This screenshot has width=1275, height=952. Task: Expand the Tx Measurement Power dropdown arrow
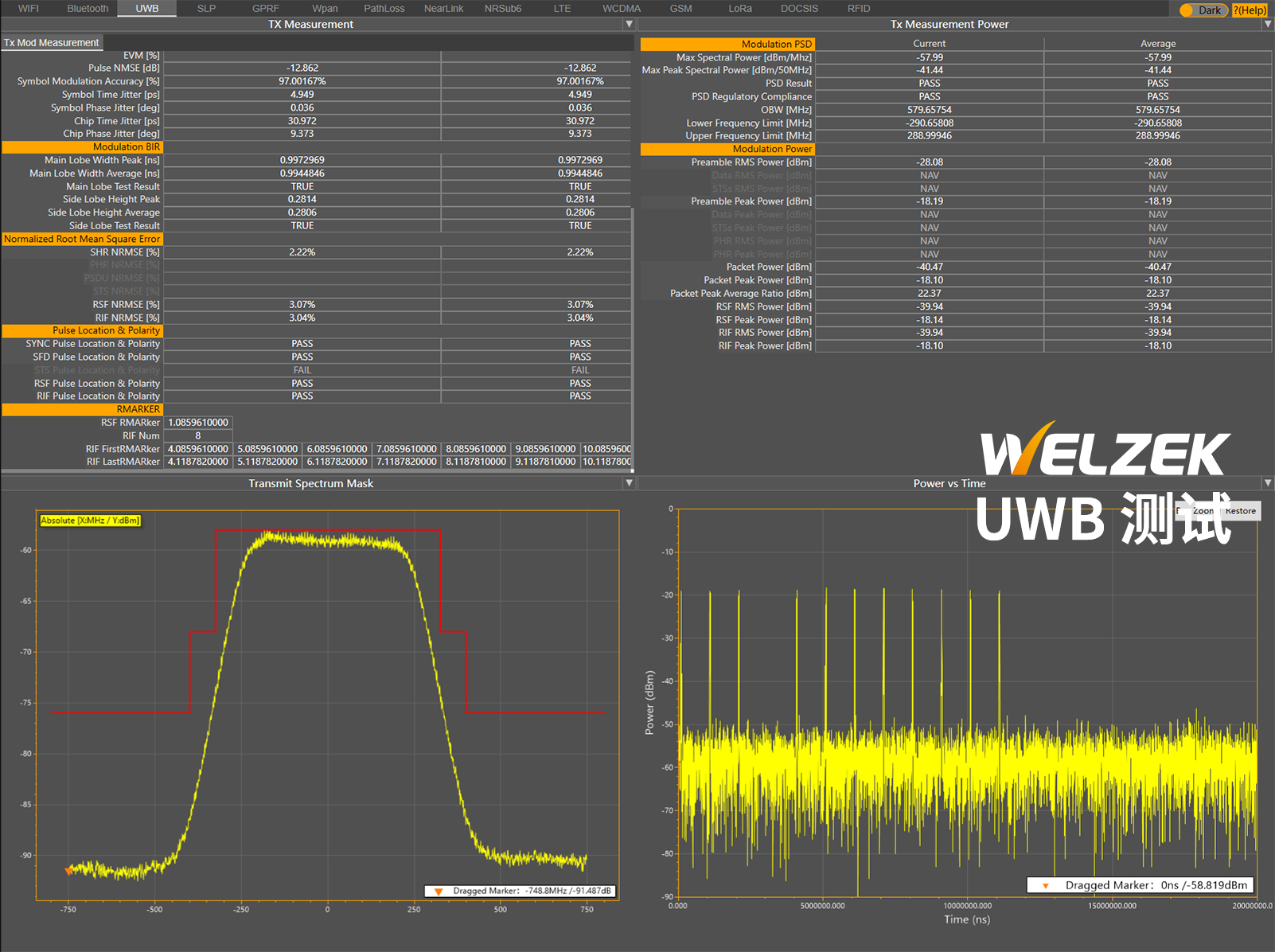[1267, 25]
